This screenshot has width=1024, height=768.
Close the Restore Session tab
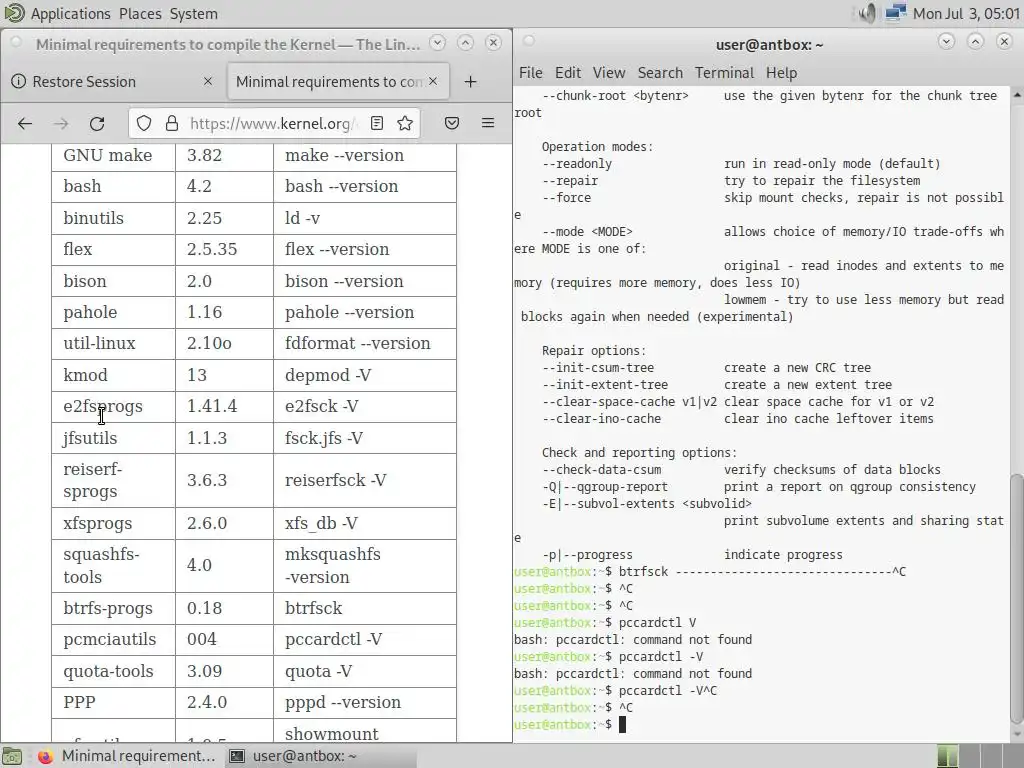[x=208, y=82]
